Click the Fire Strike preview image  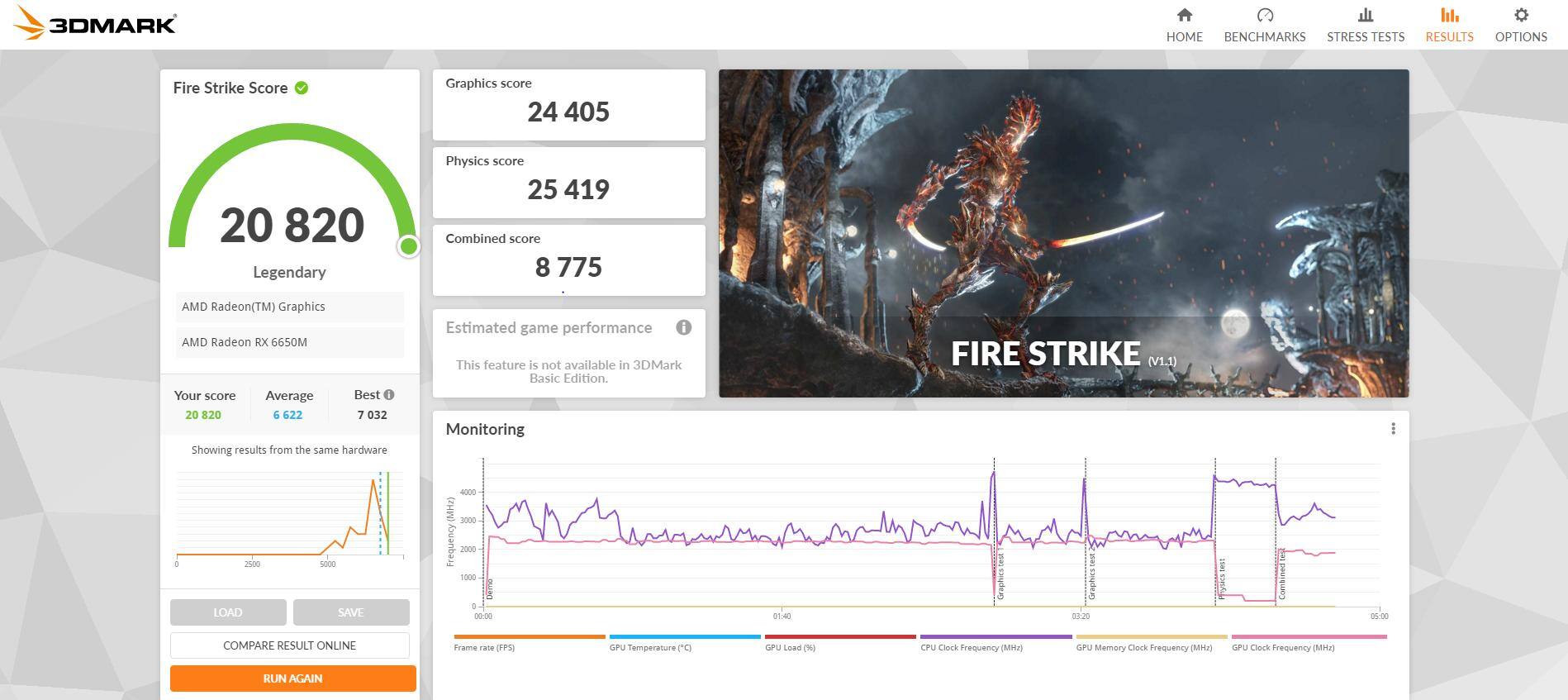pos(1063,233)
